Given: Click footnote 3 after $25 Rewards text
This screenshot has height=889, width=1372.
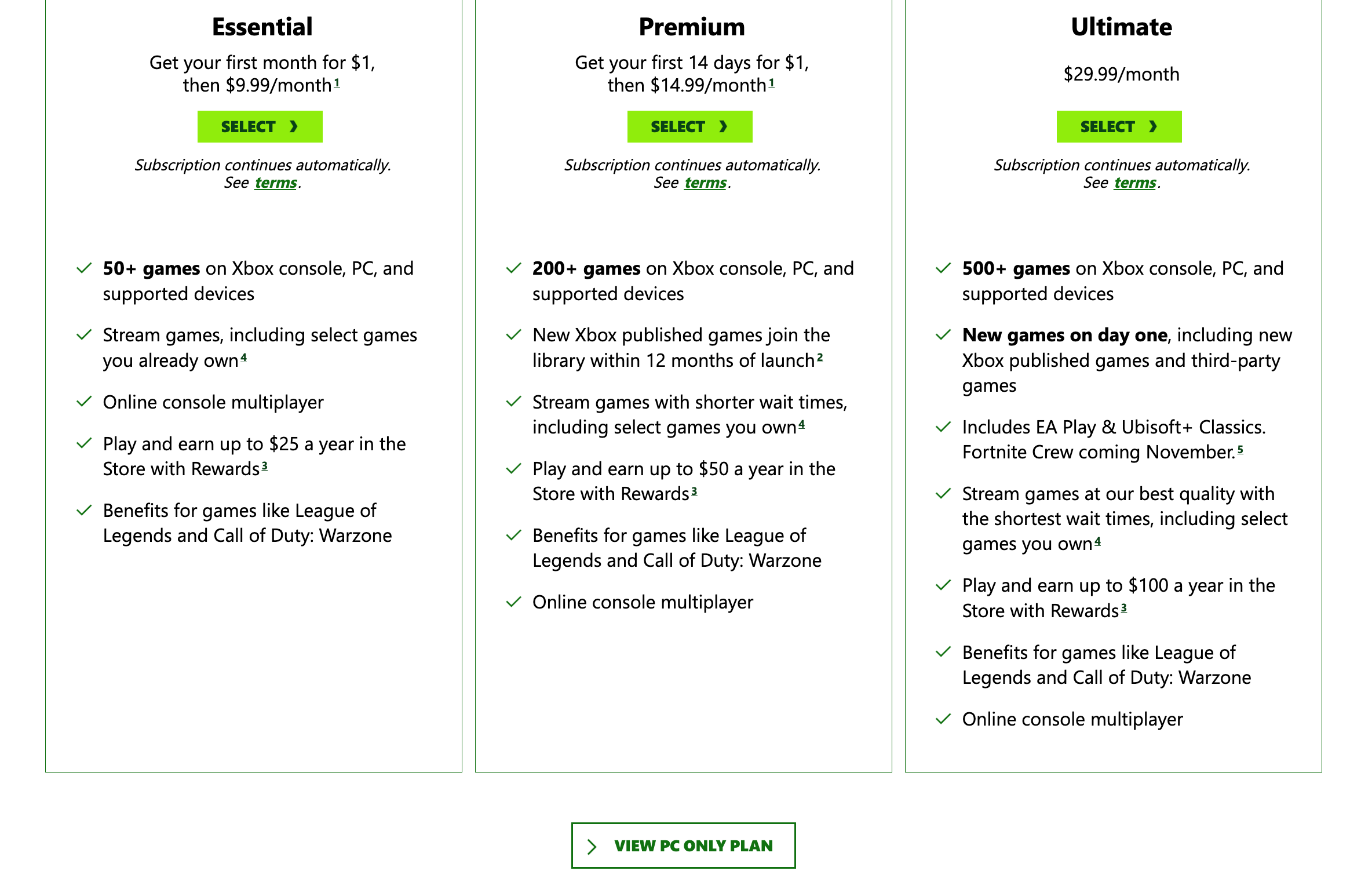Looking at the screenshot, I should pyautogui.click(x=264, y=465).
